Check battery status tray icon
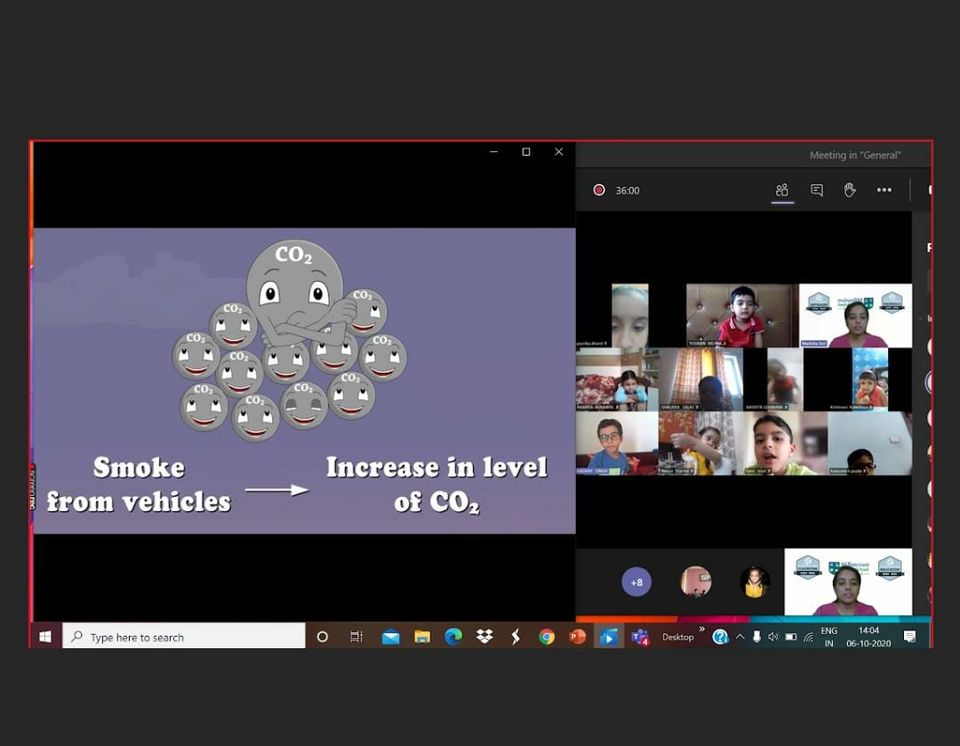Screen dimensions: 960x746 click(x=790, y=637)
